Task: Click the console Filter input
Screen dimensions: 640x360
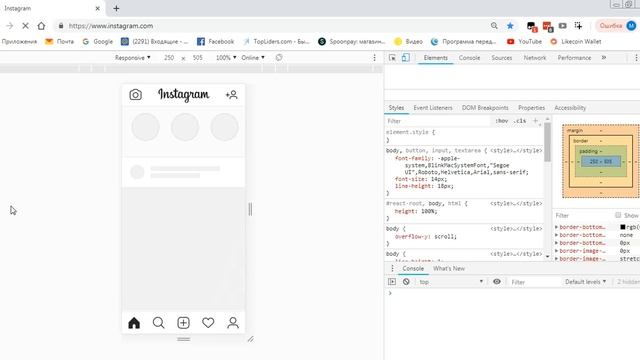Action: (534, 282)
